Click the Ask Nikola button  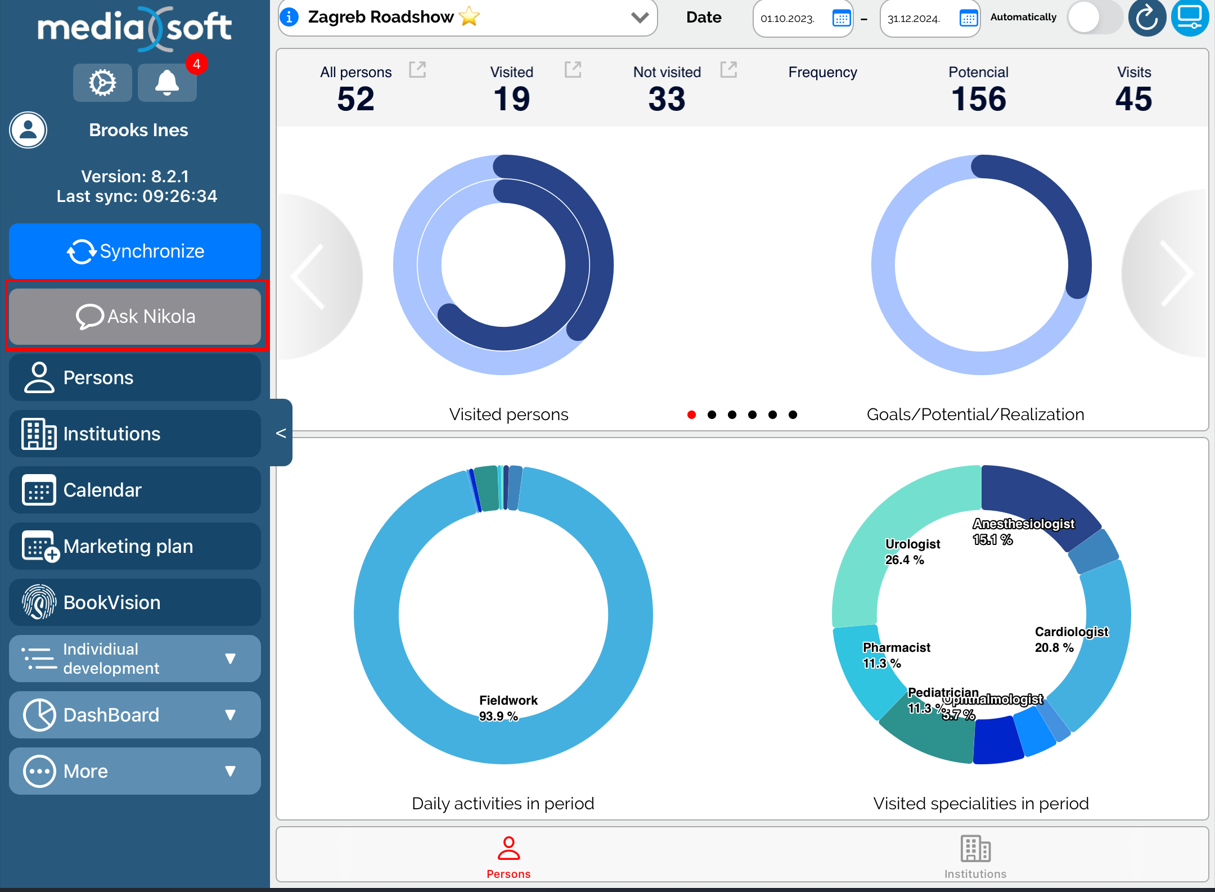click(135, 317)
